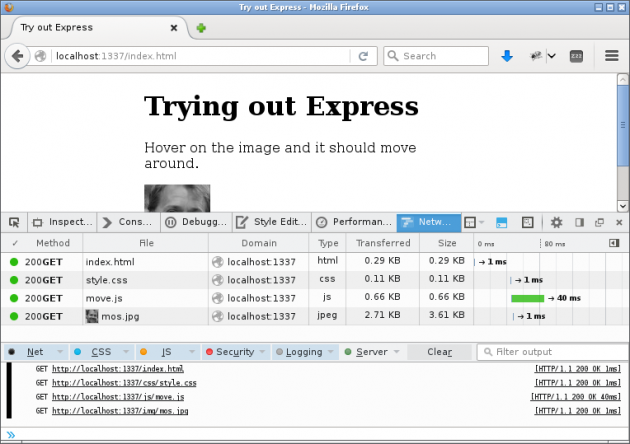
Task: Click the bug extension toolbar icon
Action: tap(536, 56)
